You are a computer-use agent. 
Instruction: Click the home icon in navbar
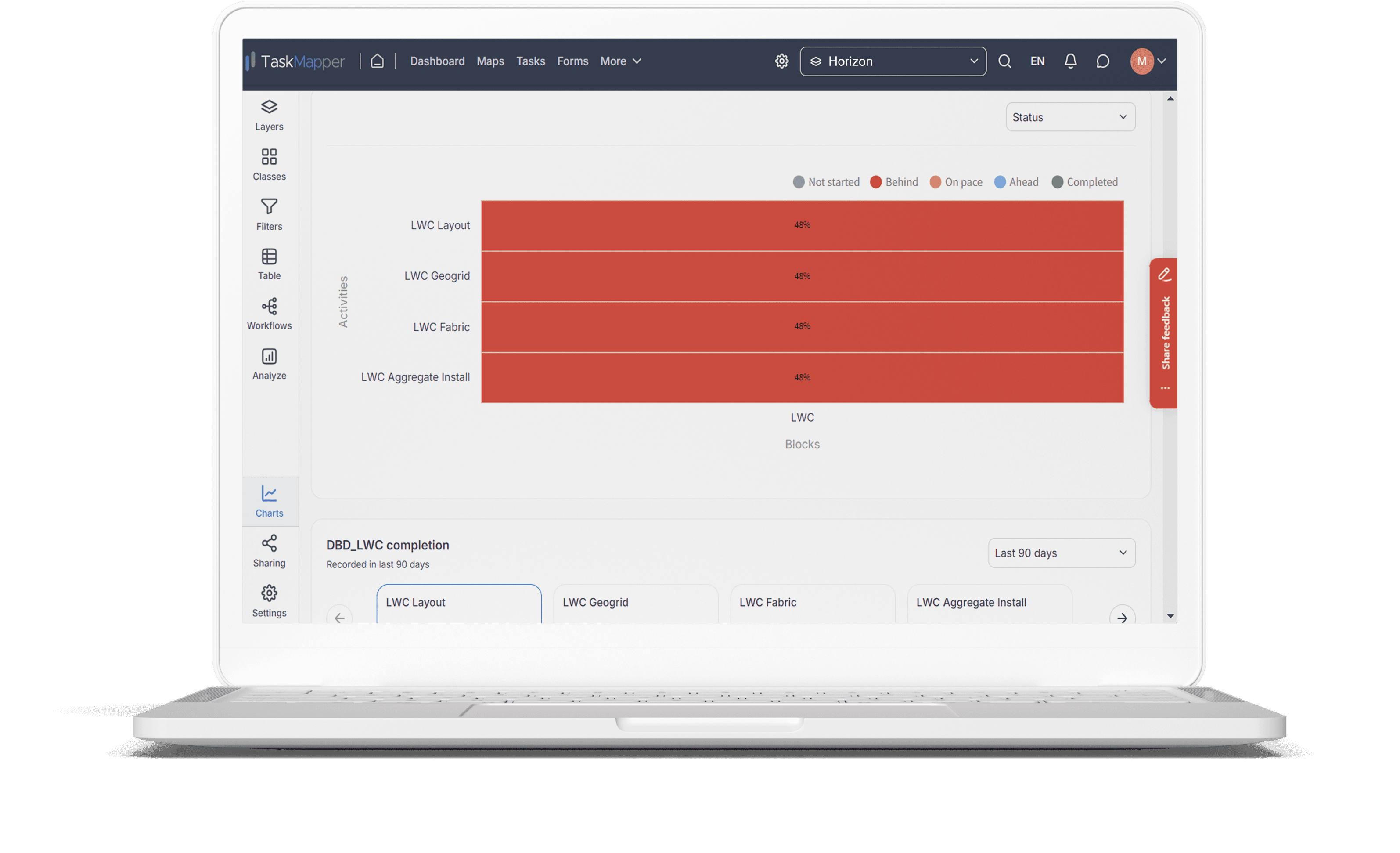click(x=377, y=61)
